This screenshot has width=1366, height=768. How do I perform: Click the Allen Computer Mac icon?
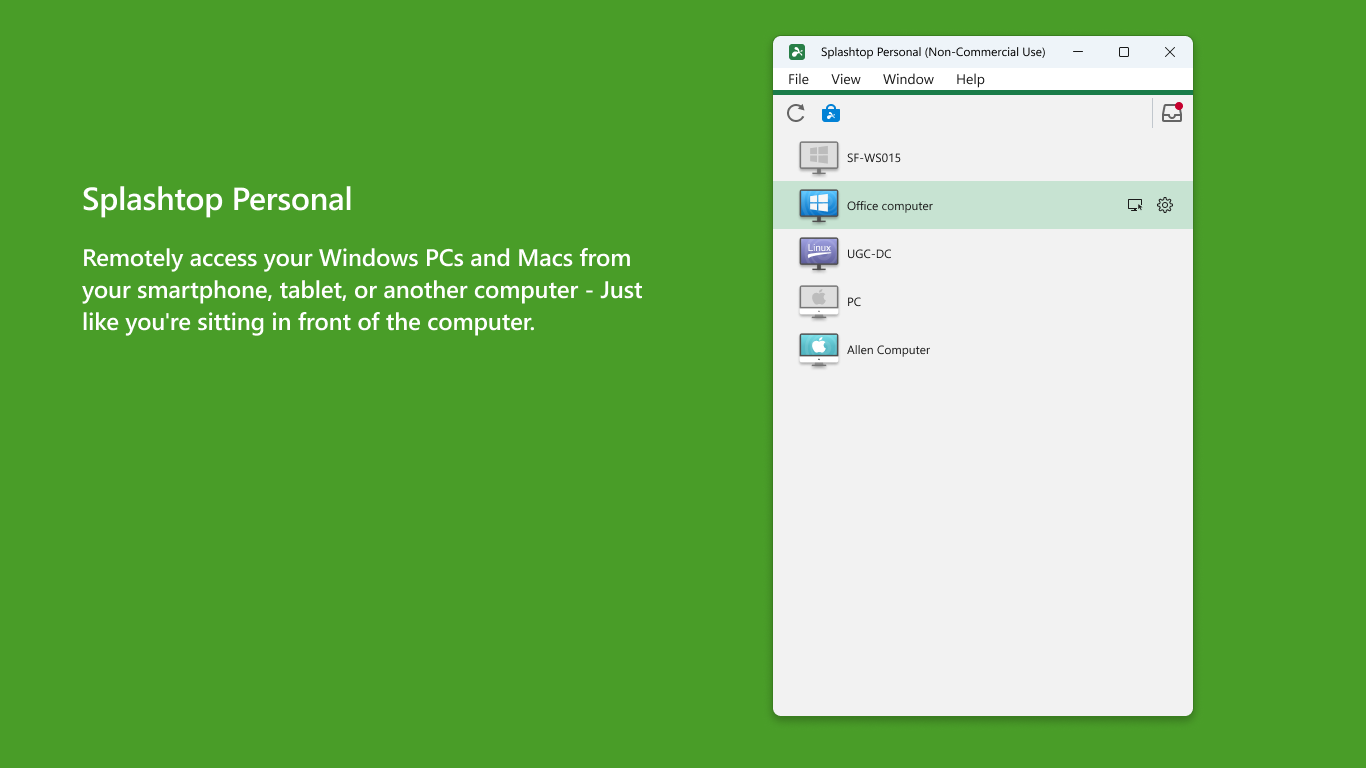pos(817,350)
